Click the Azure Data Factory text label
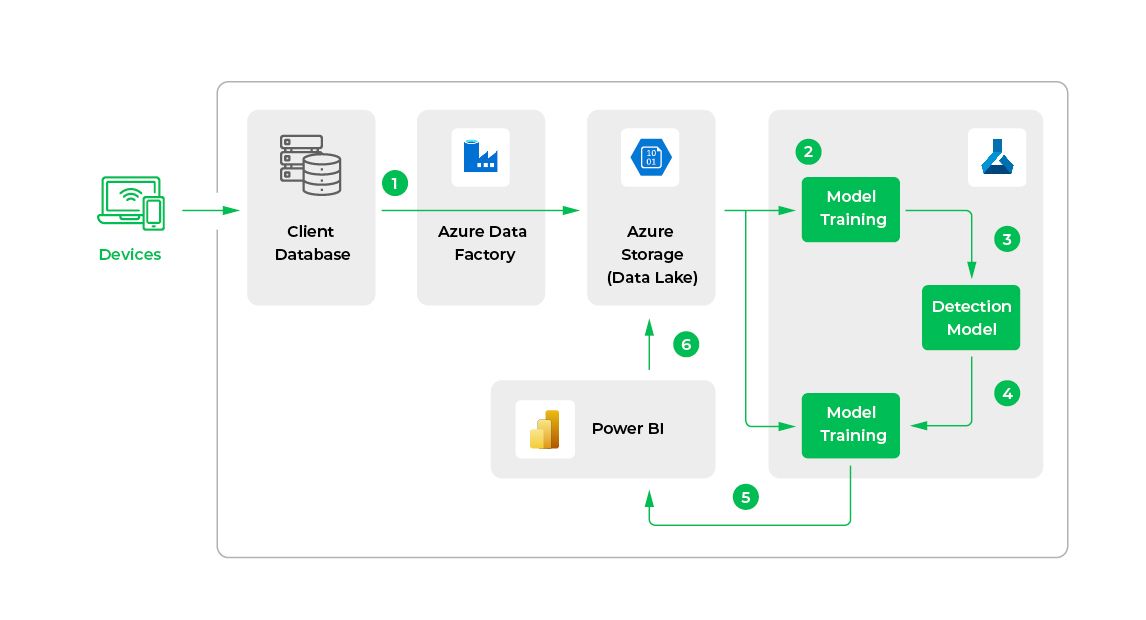Viewport: 1146px width, 620px height. (482, 243)
